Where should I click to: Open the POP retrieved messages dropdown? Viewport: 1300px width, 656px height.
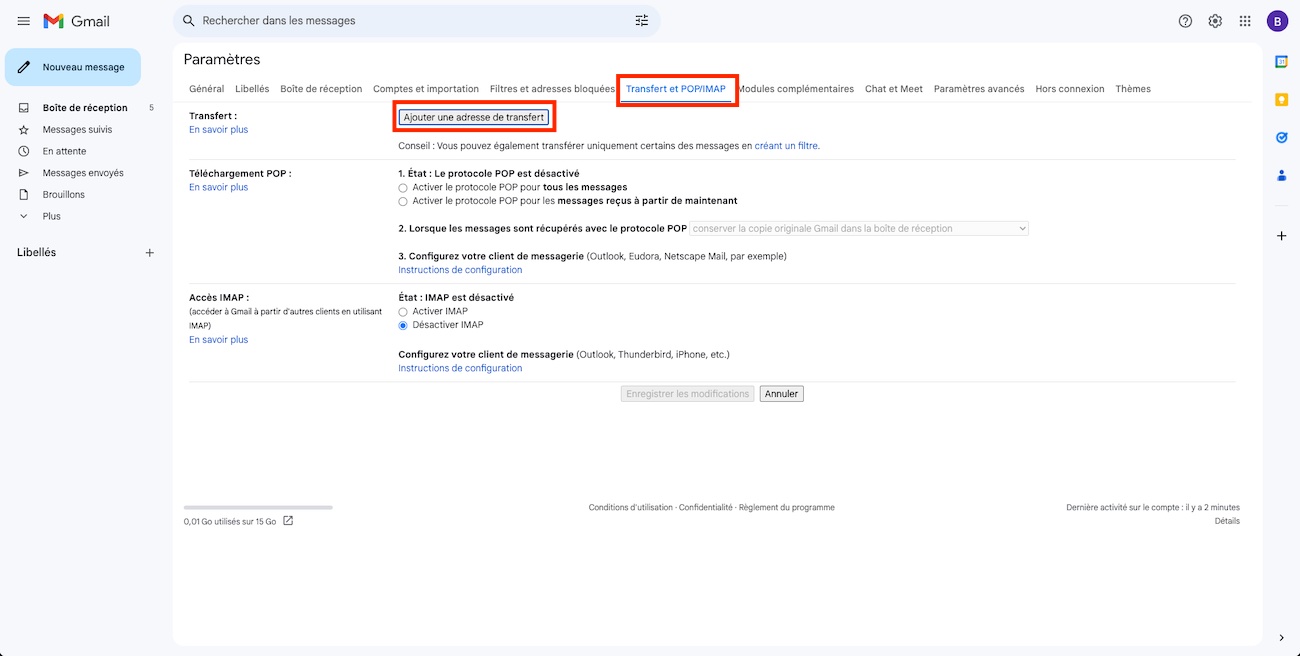click(859, 229)
